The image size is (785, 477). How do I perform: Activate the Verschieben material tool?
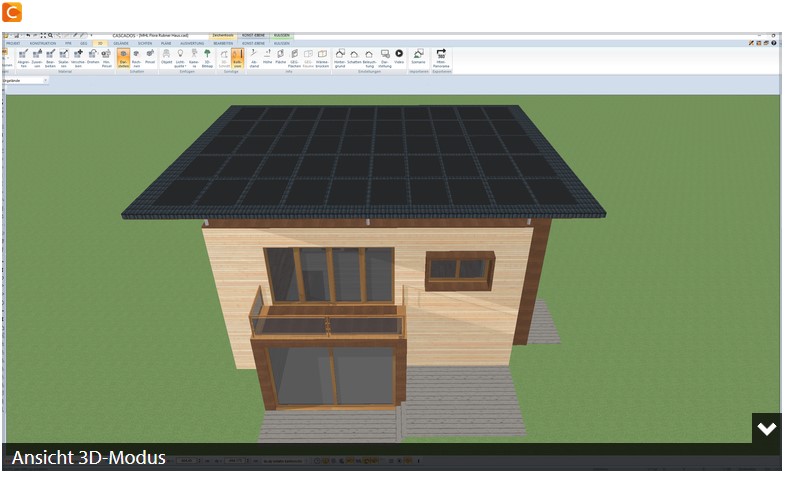pyautogui.click(x=78, y=58)
